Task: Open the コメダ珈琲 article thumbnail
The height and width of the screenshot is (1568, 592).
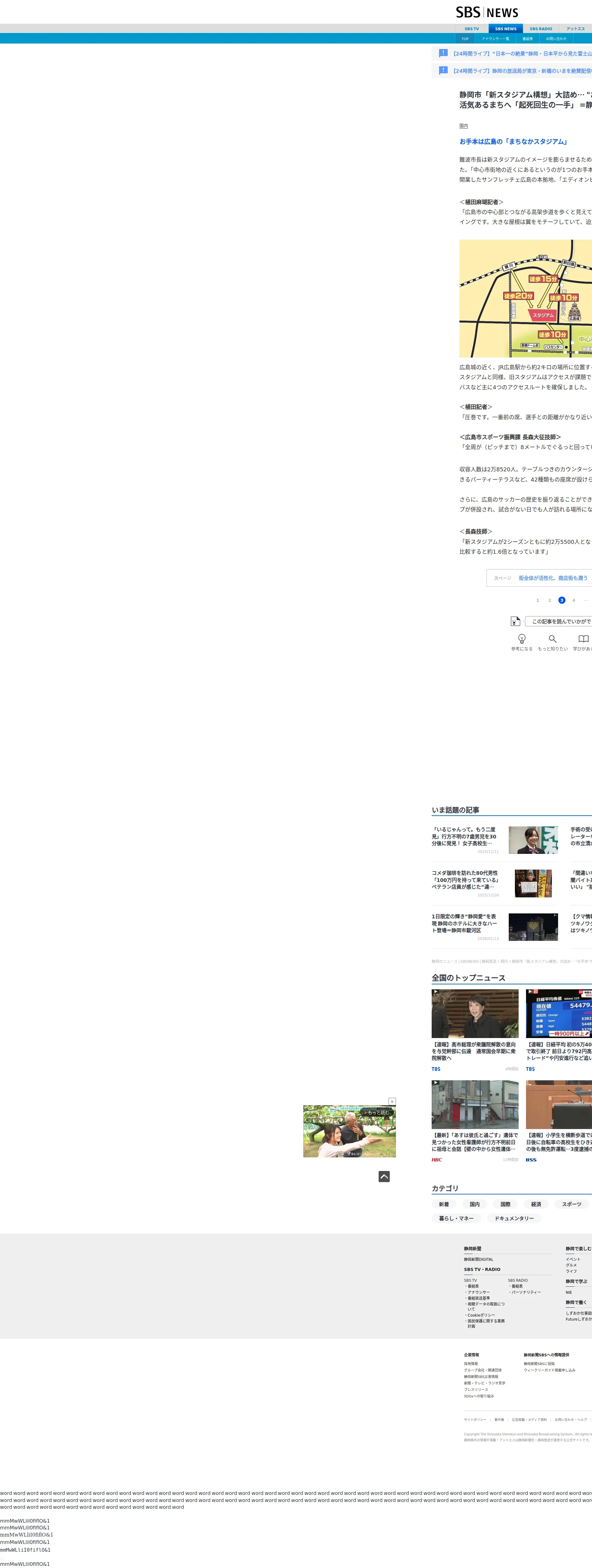Action: point(533,883)
